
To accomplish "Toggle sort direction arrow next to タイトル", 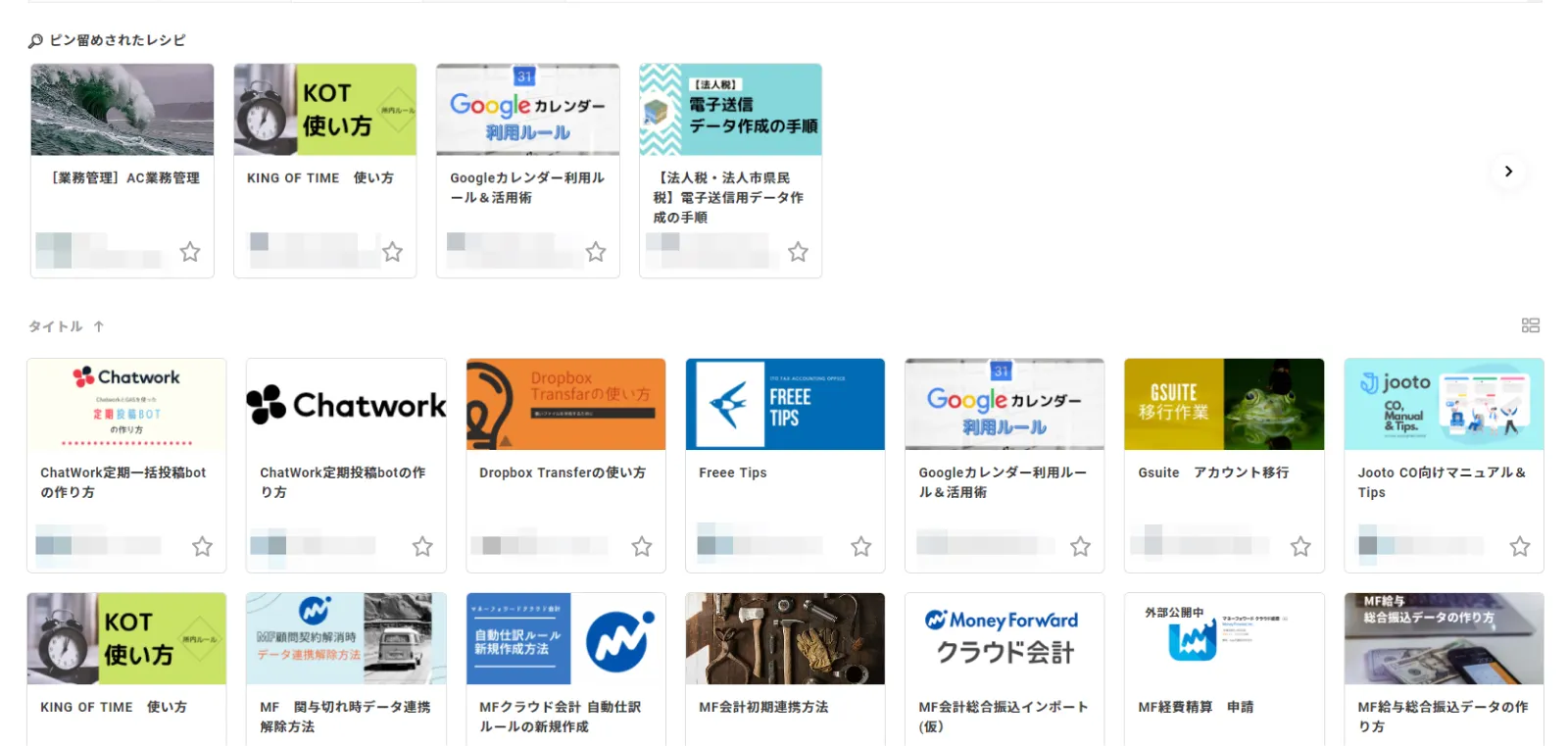I will (x=99, y=326).
